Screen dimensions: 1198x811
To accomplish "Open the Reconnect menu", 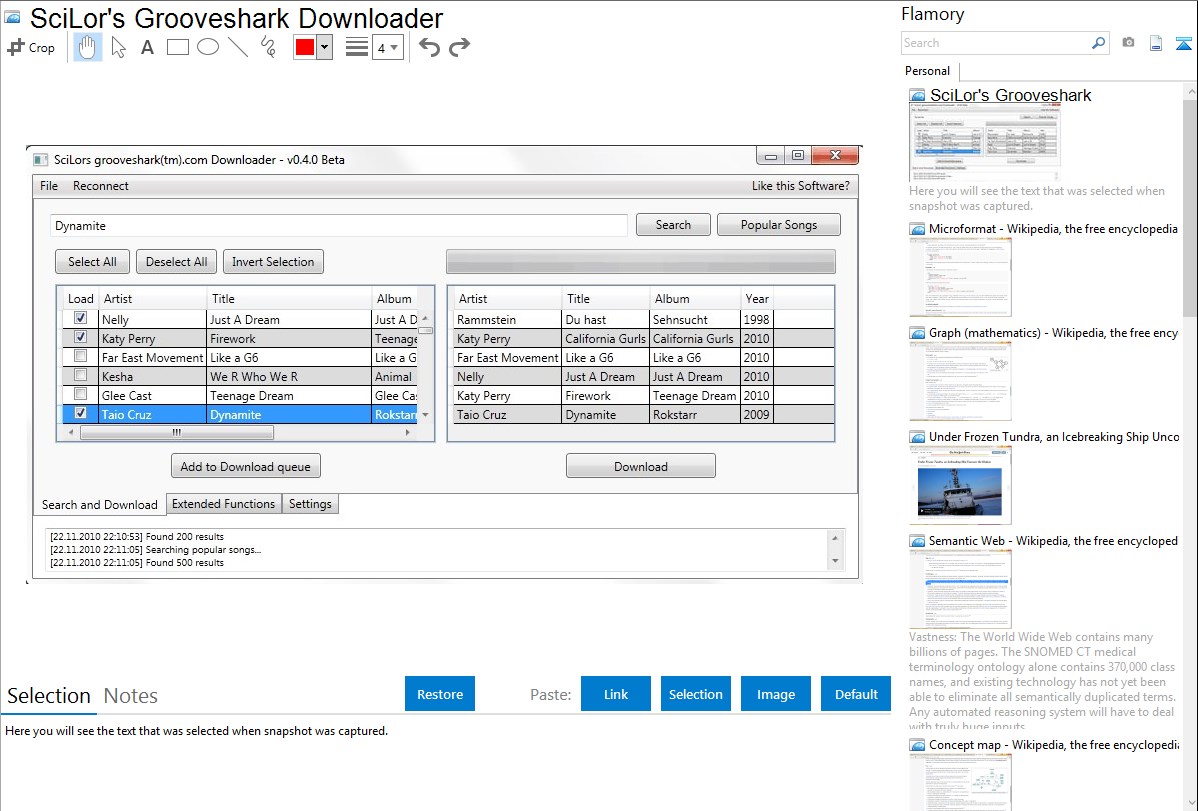I will point(101,186).
